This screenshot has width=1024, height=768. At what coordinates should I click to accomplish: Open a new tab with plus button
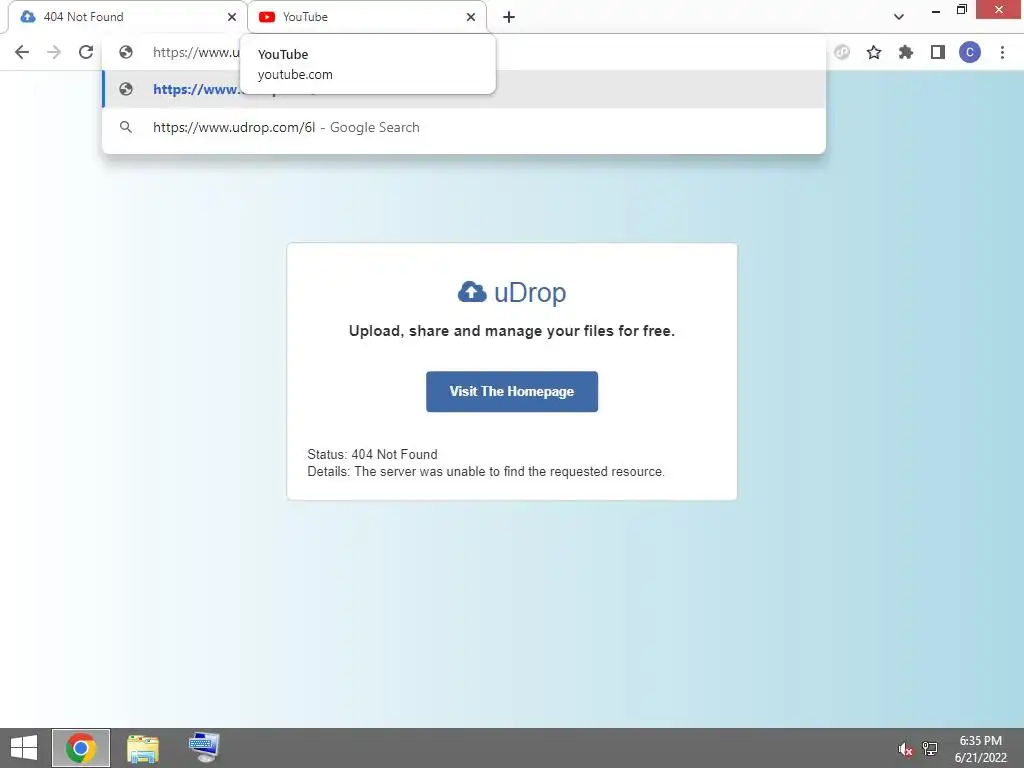[x=509, y=17]
